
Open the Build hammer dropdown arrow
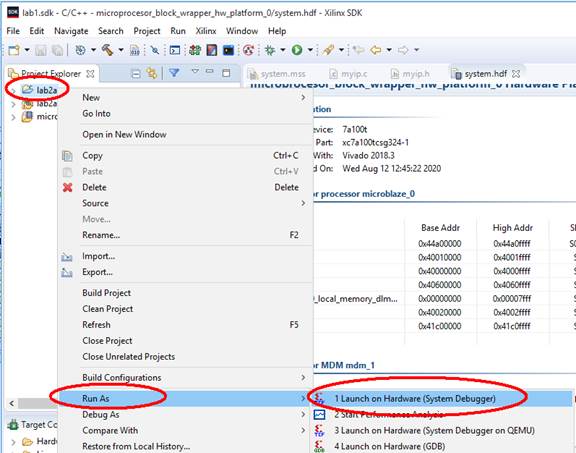coord(121,50)
